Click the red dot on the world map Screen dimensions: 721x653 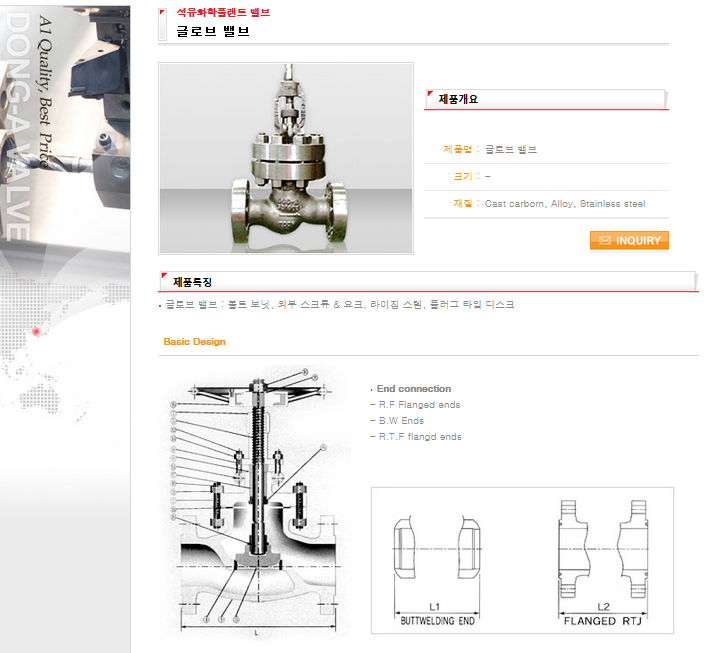tap(36, 332)
